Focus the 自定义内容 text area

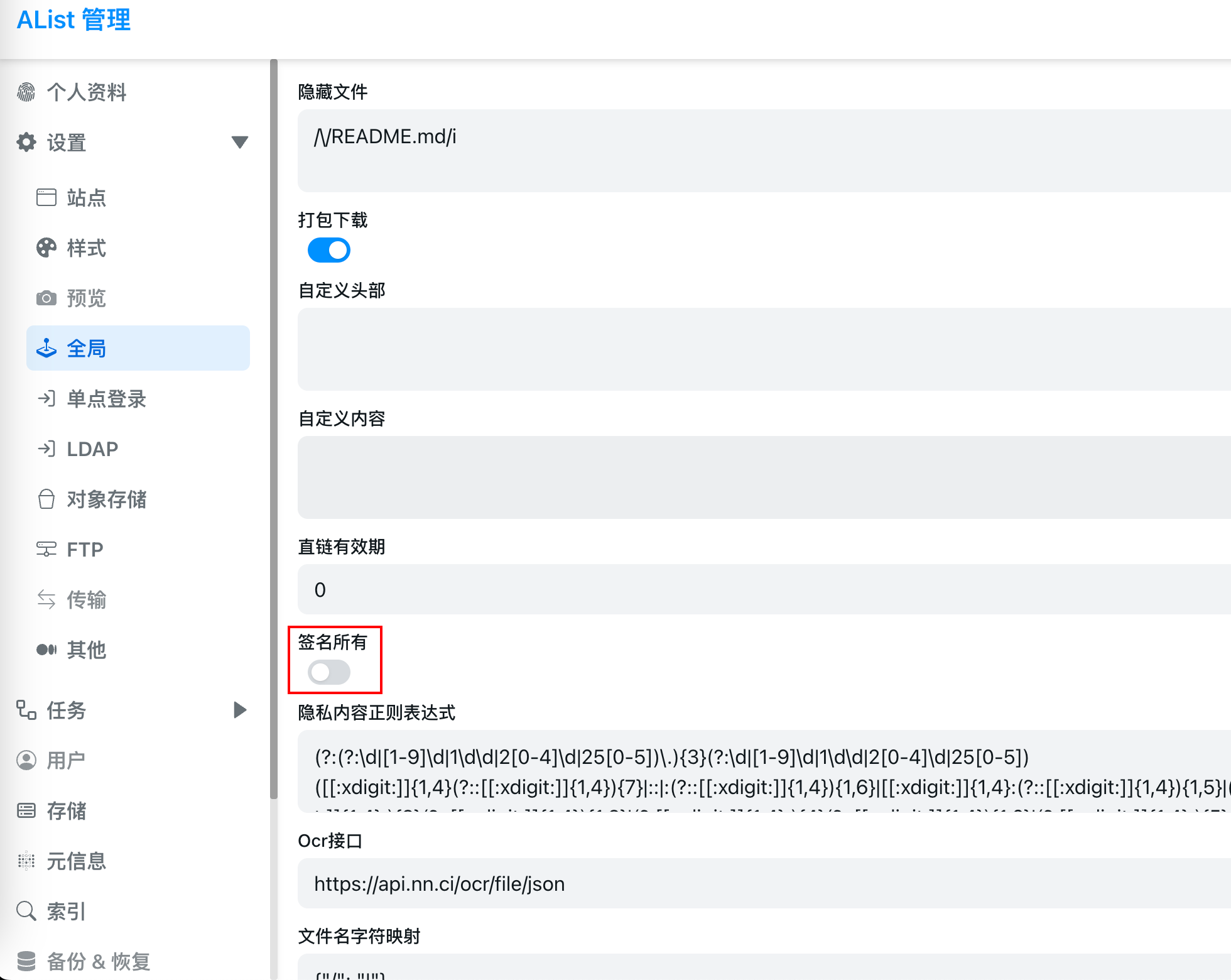(764, 477)
